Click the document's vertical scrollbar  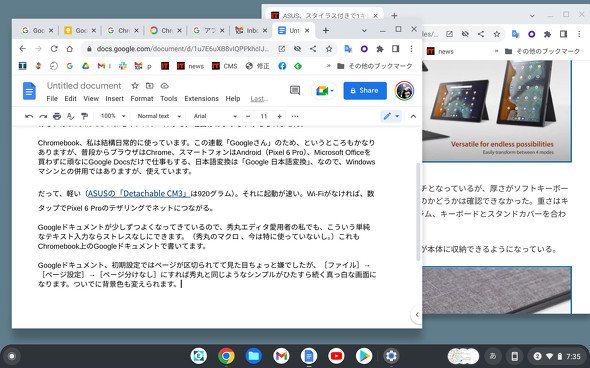click(418, 212)
